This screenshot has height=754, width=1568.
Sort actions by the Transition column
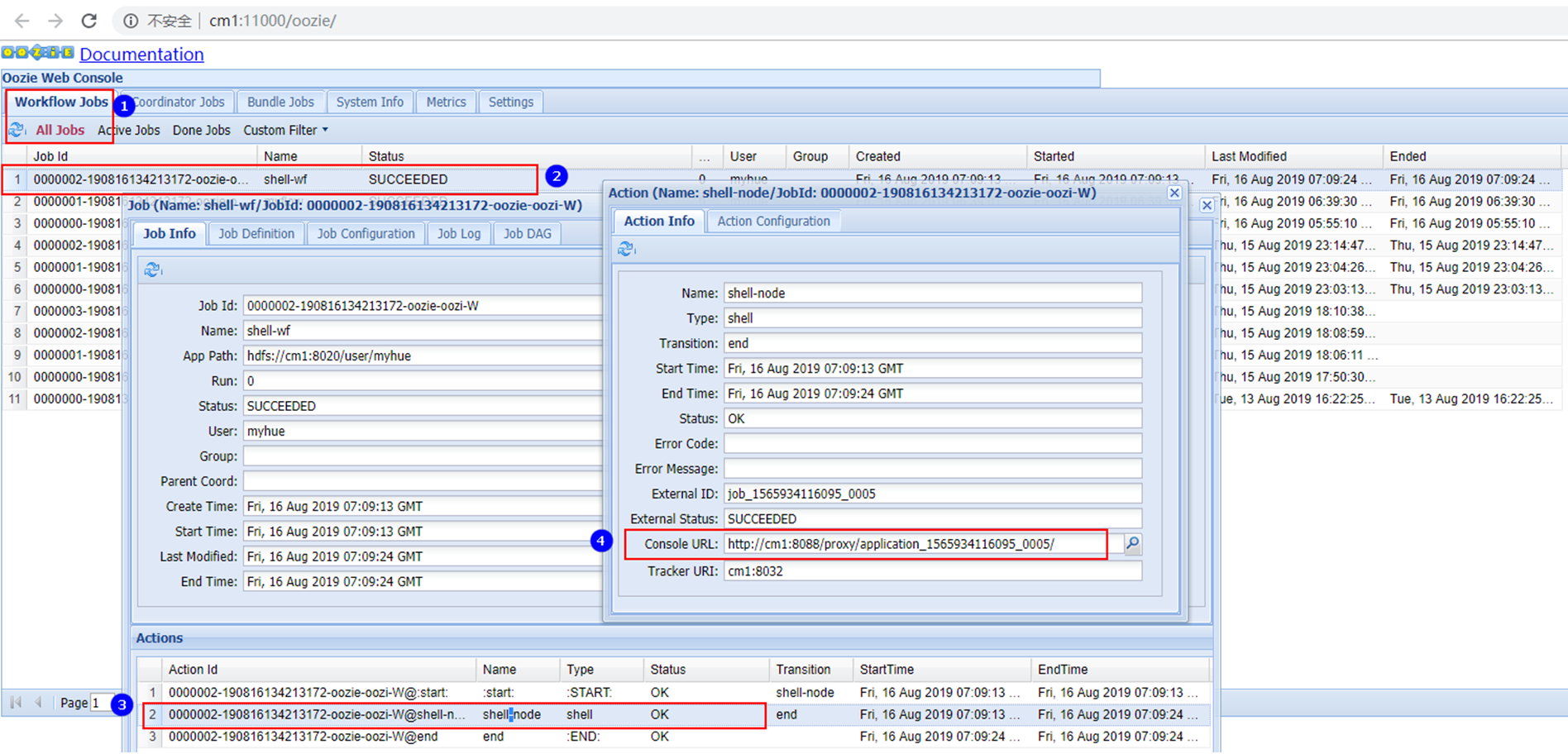point(810,670)
